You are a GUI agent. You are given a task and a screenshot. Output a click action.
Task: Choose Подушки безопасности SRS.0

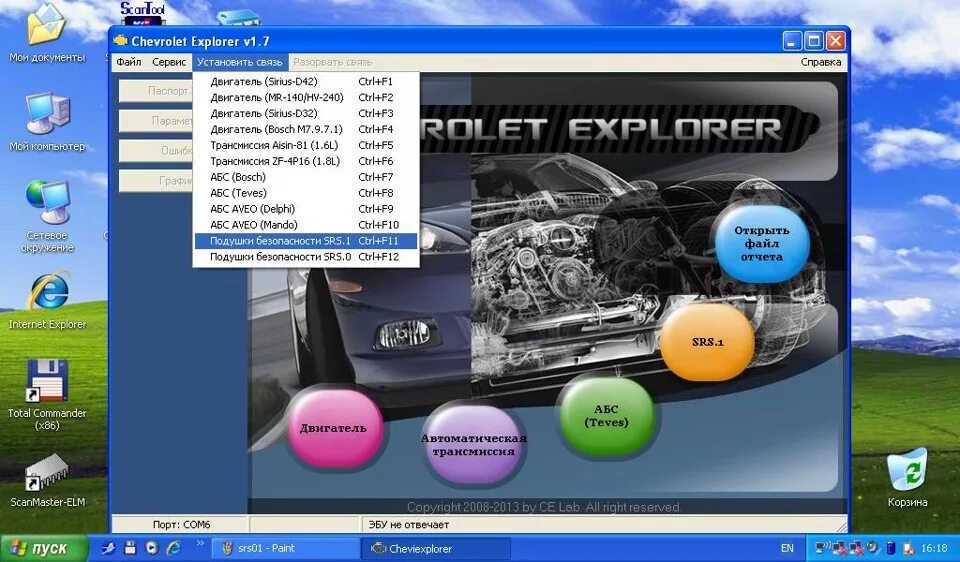coord(306,257)
